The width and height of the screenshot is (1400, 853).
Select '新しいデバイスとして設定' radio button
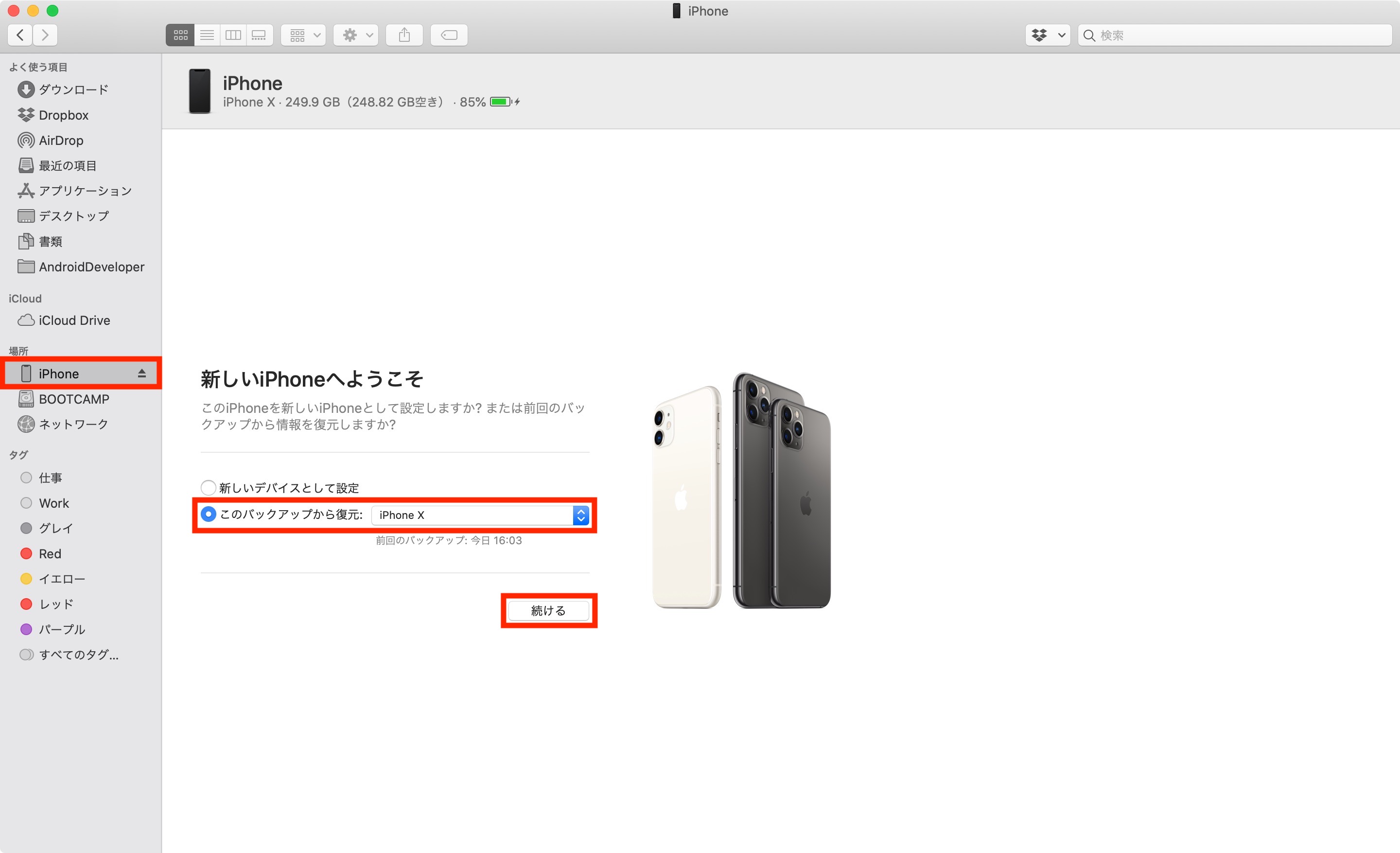coord(207,487)
